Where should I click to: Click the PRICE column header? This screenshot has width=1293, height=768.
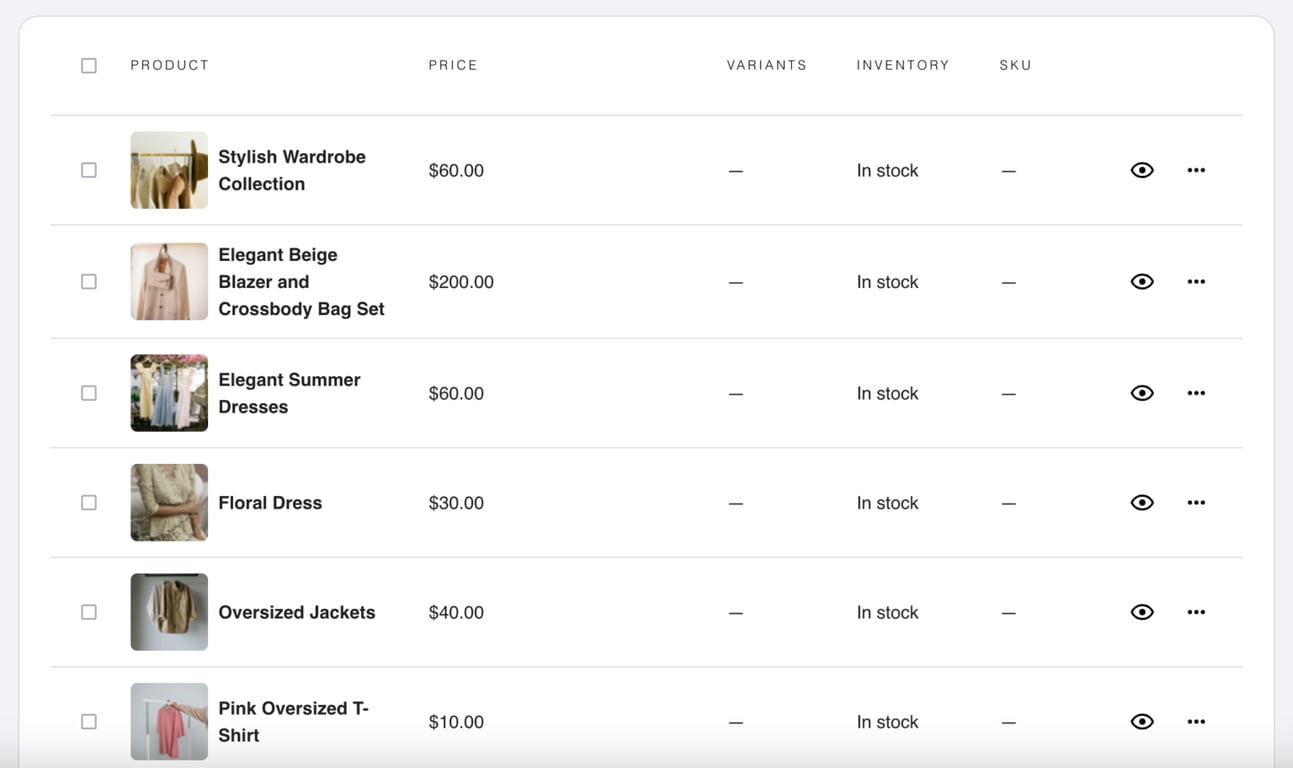point(453,64)
